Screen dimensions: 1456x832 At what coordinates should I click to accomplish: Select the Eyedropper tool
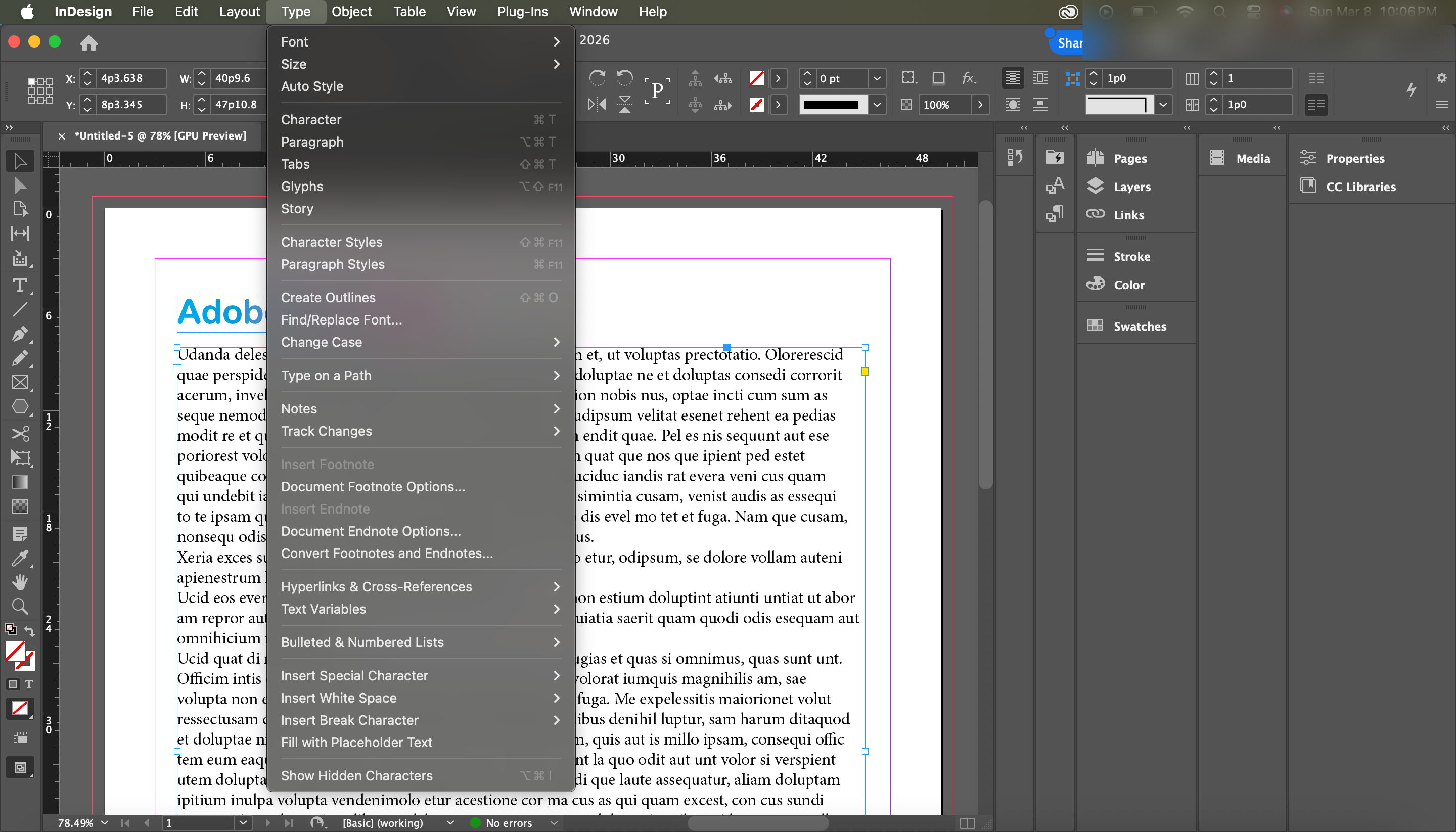point(20,558)
